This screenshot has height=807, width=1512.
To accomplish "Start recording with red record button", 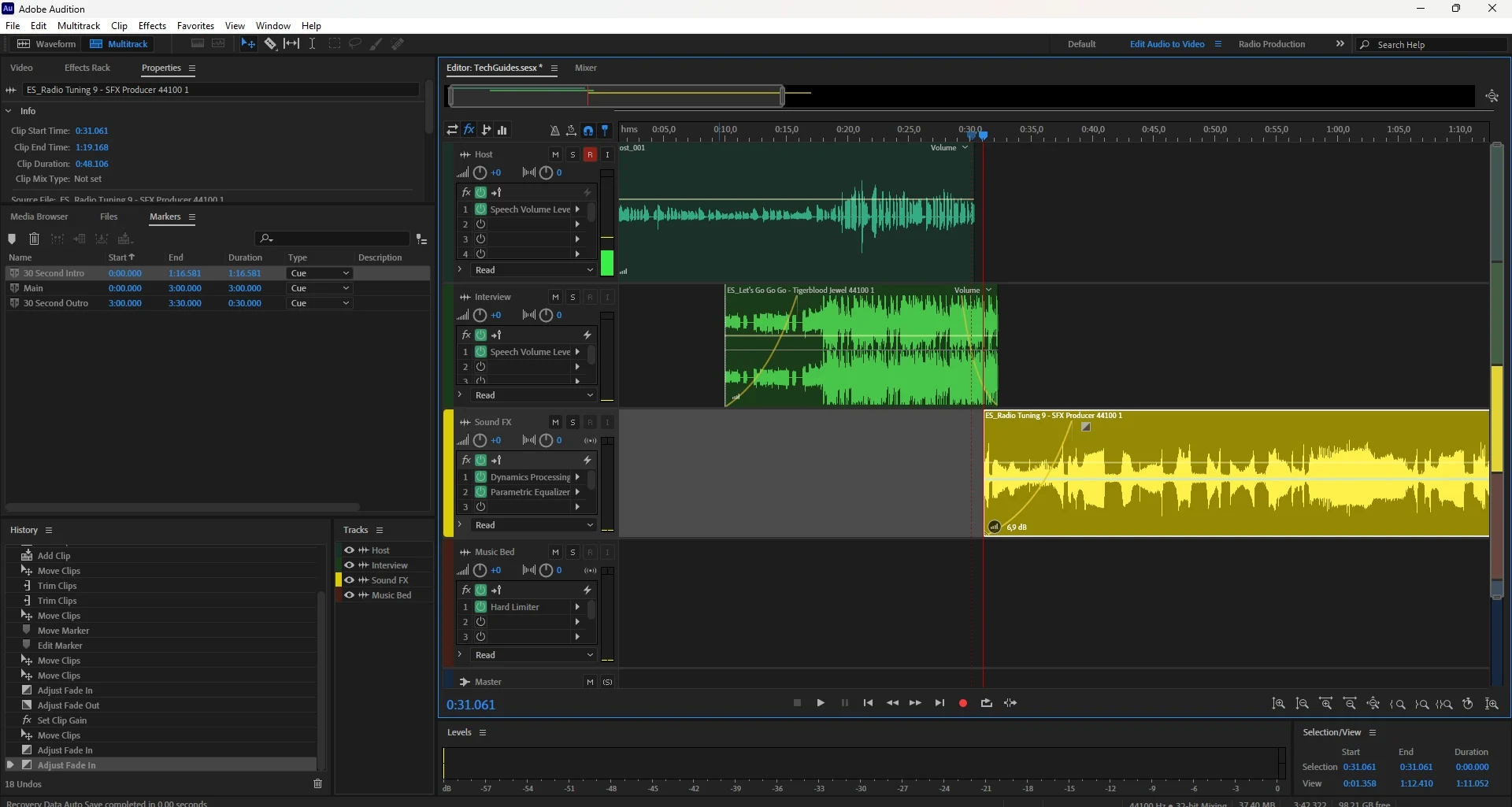I will (962, 703).
